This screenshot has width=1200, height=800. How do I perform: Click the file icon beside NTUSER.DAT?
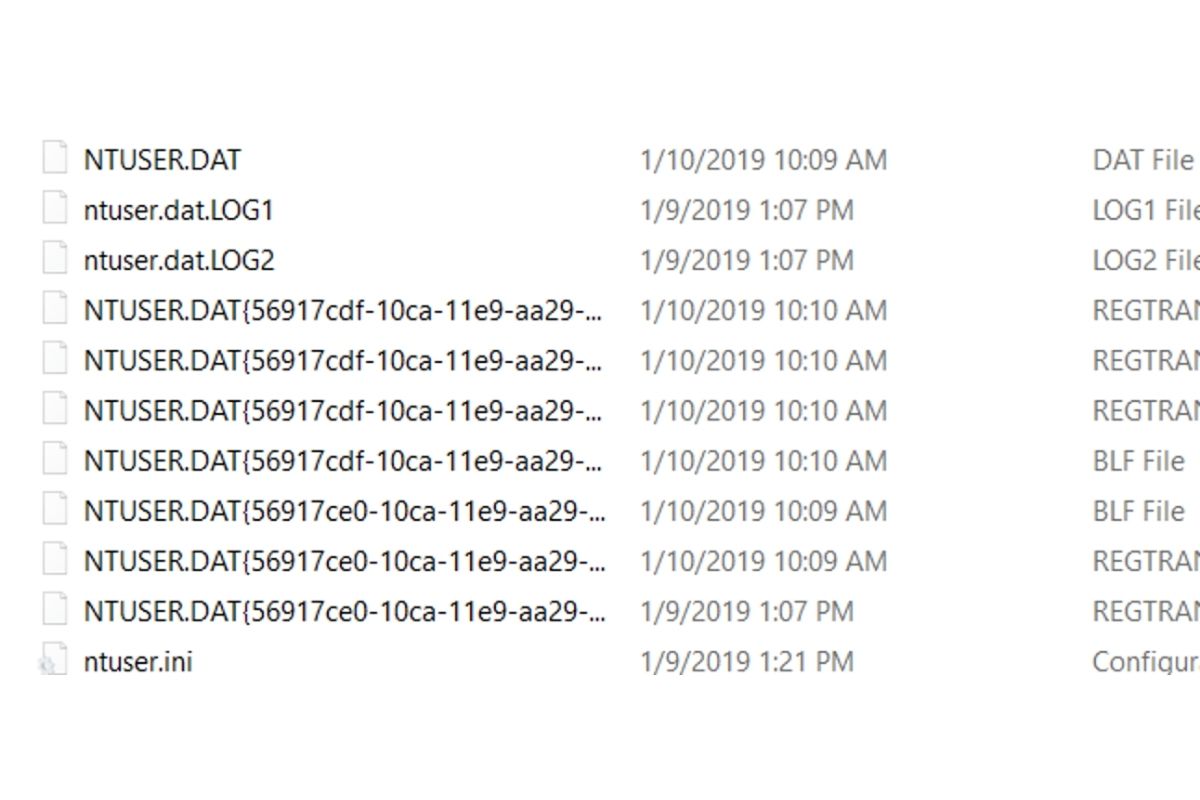[54, 159]
